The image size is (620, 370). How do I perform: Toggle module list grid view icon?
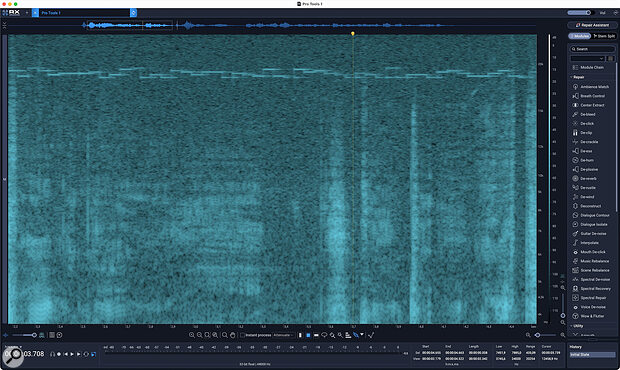pos(611,59)
